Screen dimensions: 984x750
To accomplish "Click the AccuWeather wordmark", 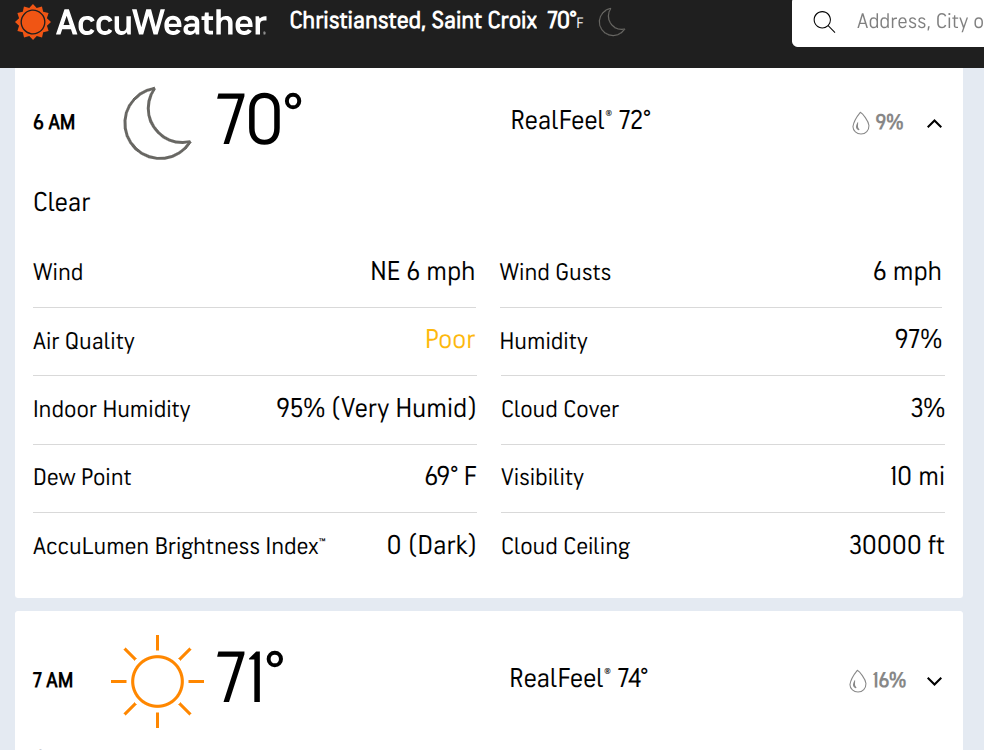I will click(161, 23).
